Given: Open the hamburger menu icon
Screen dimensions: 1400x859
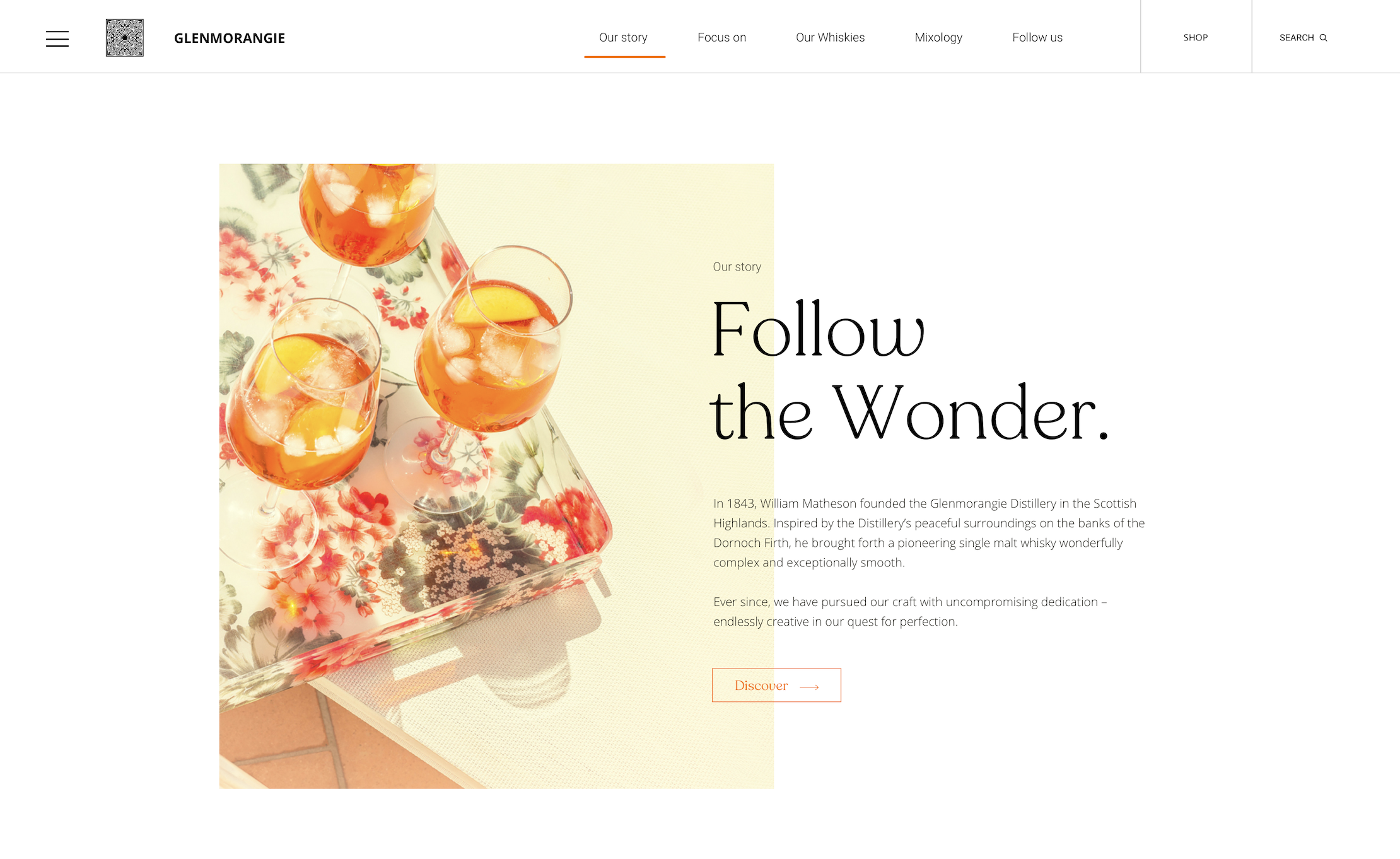Looking at the screenshot, I should point(57,38).
